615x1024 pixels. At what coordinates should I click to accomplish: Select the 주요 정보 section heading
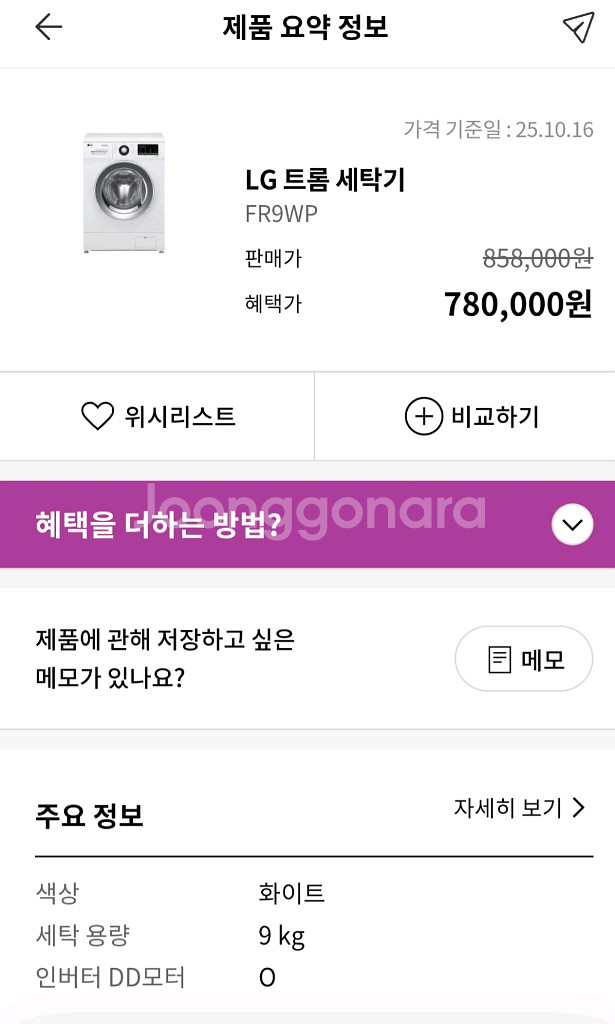pyautogui.click(x=89, y=815)
